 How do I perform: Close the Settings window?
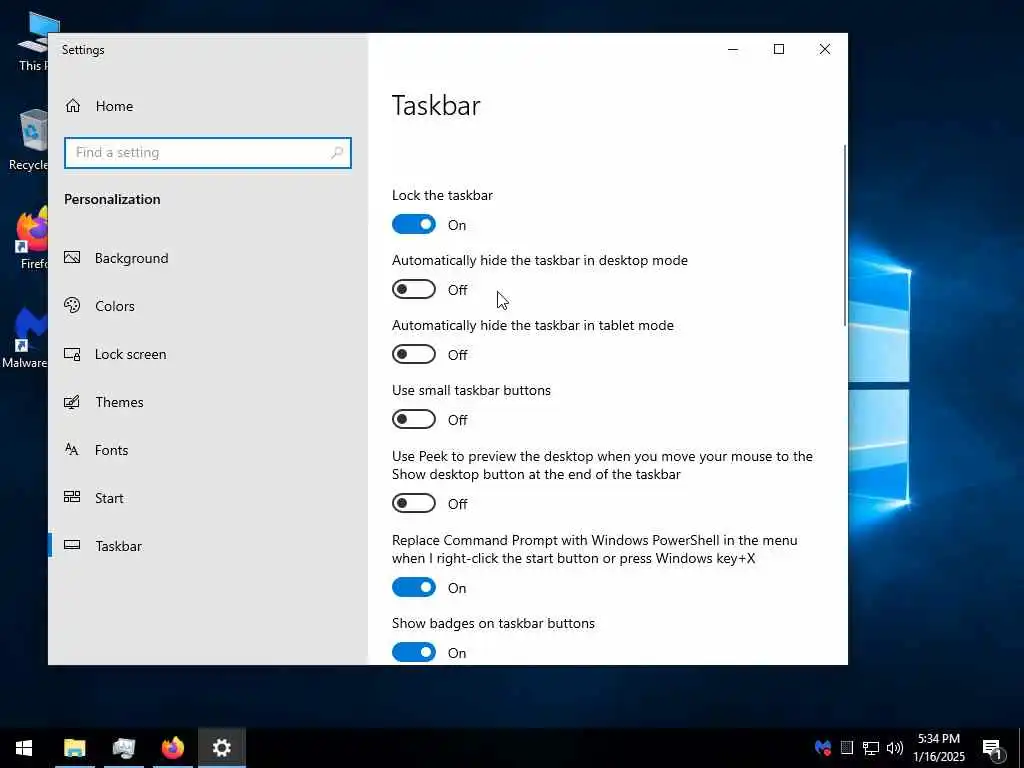pos(825,50)
